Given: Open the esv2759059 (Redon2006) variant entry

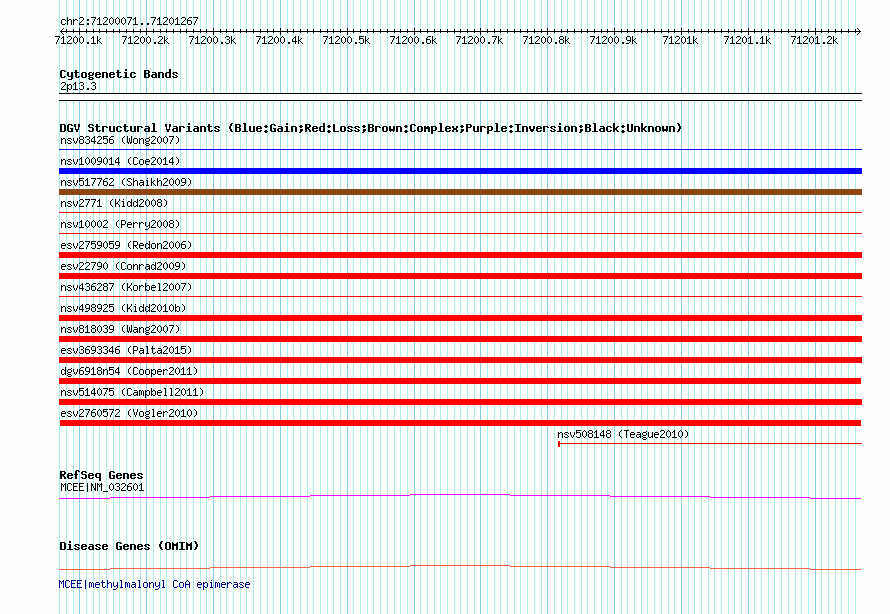Looking at the screenshot, I should (x=126, y=246).
